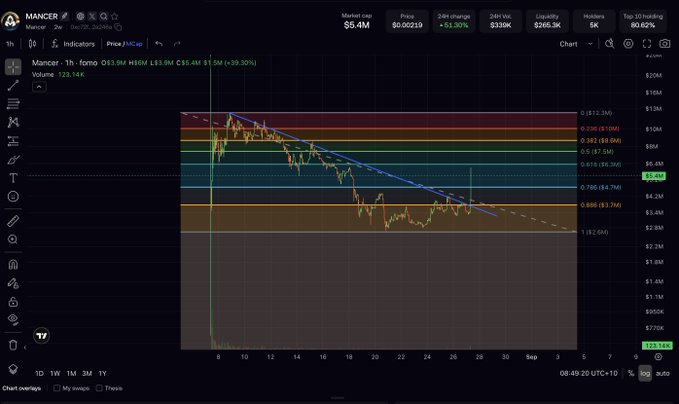This screenshot has width=679, height=404.
Task: Redo the last chart action
Action: click(177, 44)
